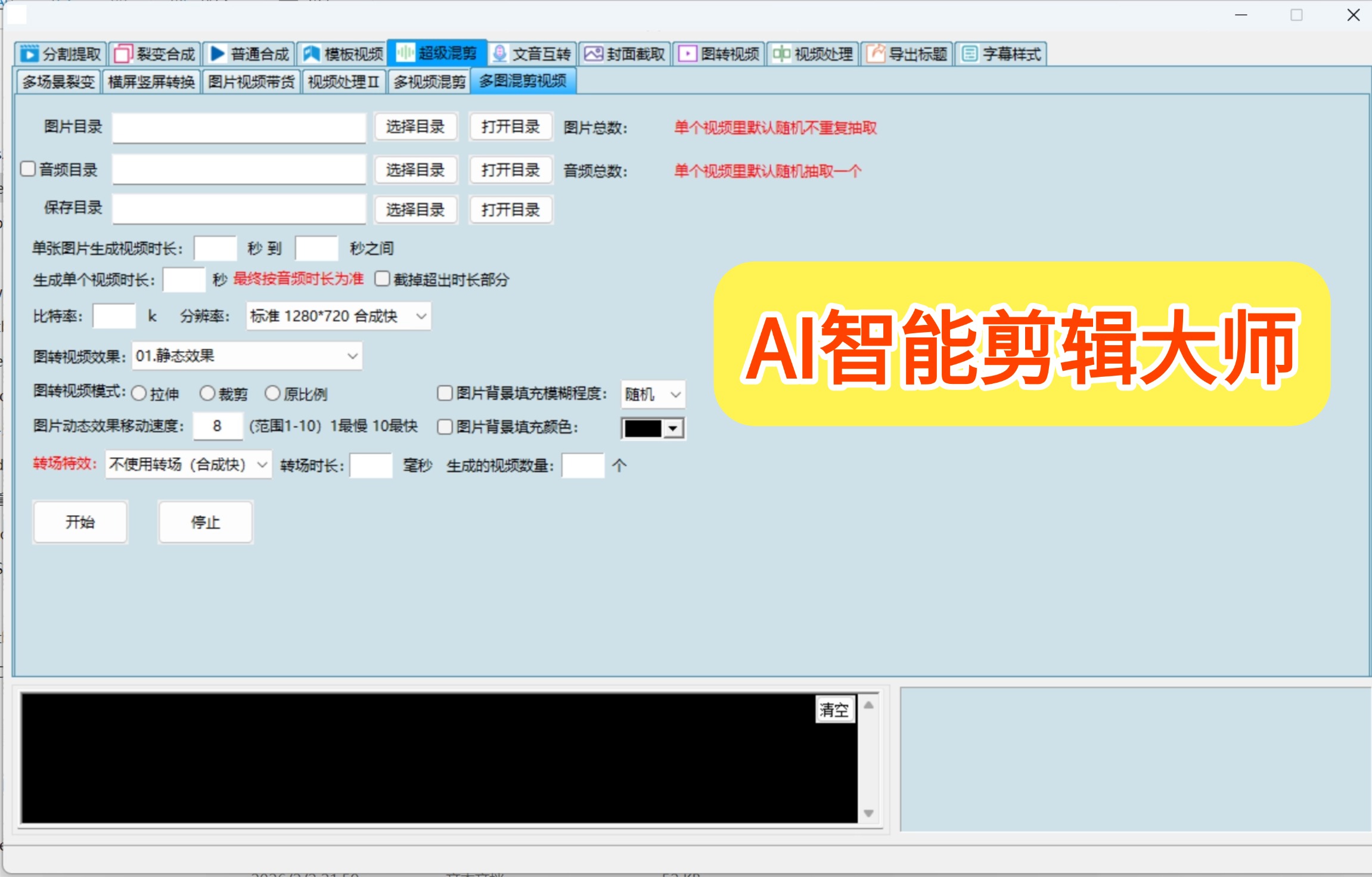
Task: Select the 裁剪 radio button
Action: click(x=207, y=393)
